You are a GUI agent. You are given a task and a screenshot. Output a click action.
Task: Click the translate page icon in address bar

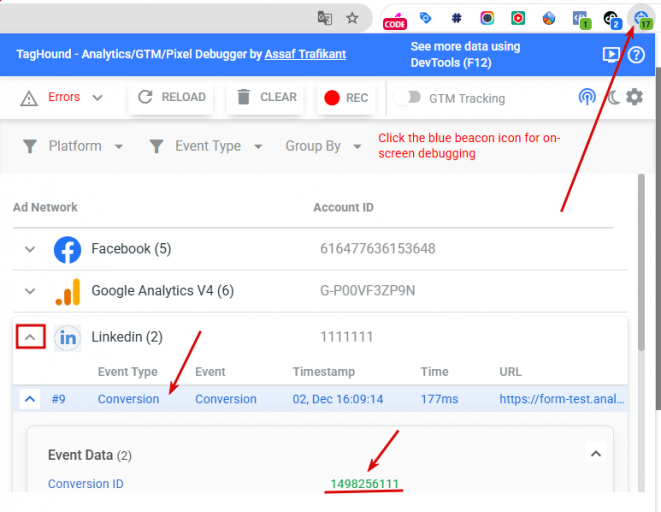pos(325,18)
